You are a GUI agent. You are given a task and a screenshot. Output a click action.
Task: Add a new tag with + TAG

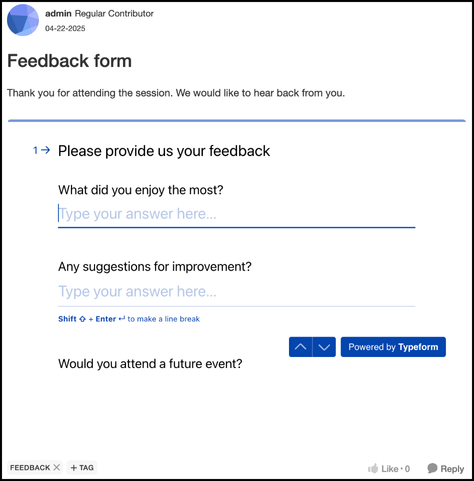click(82, 468)
